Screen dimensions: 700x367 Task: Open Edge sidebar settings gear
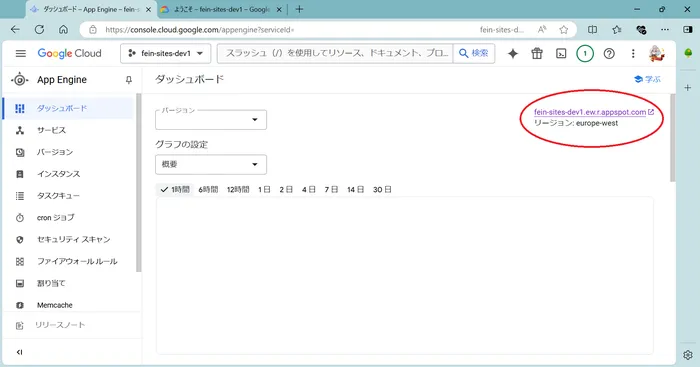688,355
